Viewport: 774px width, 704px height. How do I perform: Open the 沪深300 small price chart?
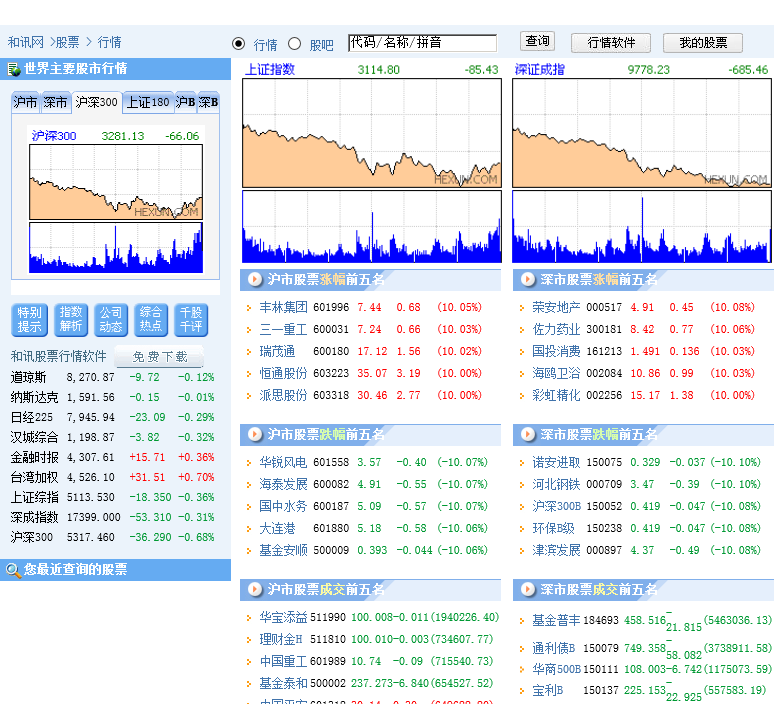tap(116, 182)
